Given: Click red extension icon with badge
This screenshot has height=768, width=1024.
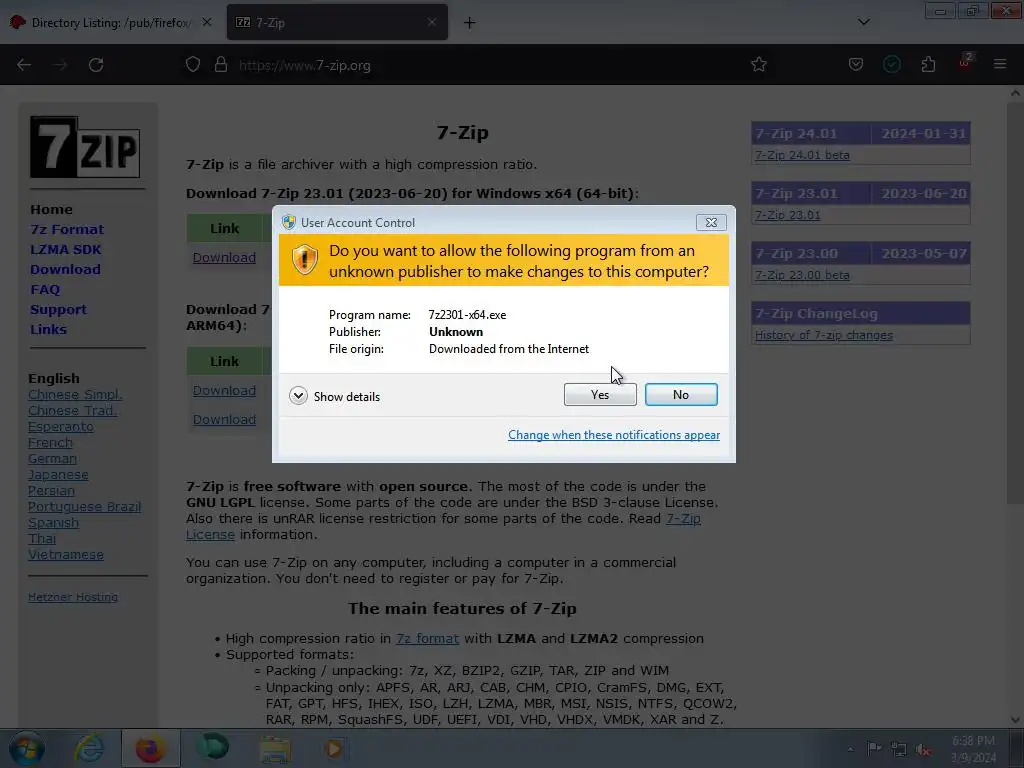Looking at the screenshot, I should (965, 62).
